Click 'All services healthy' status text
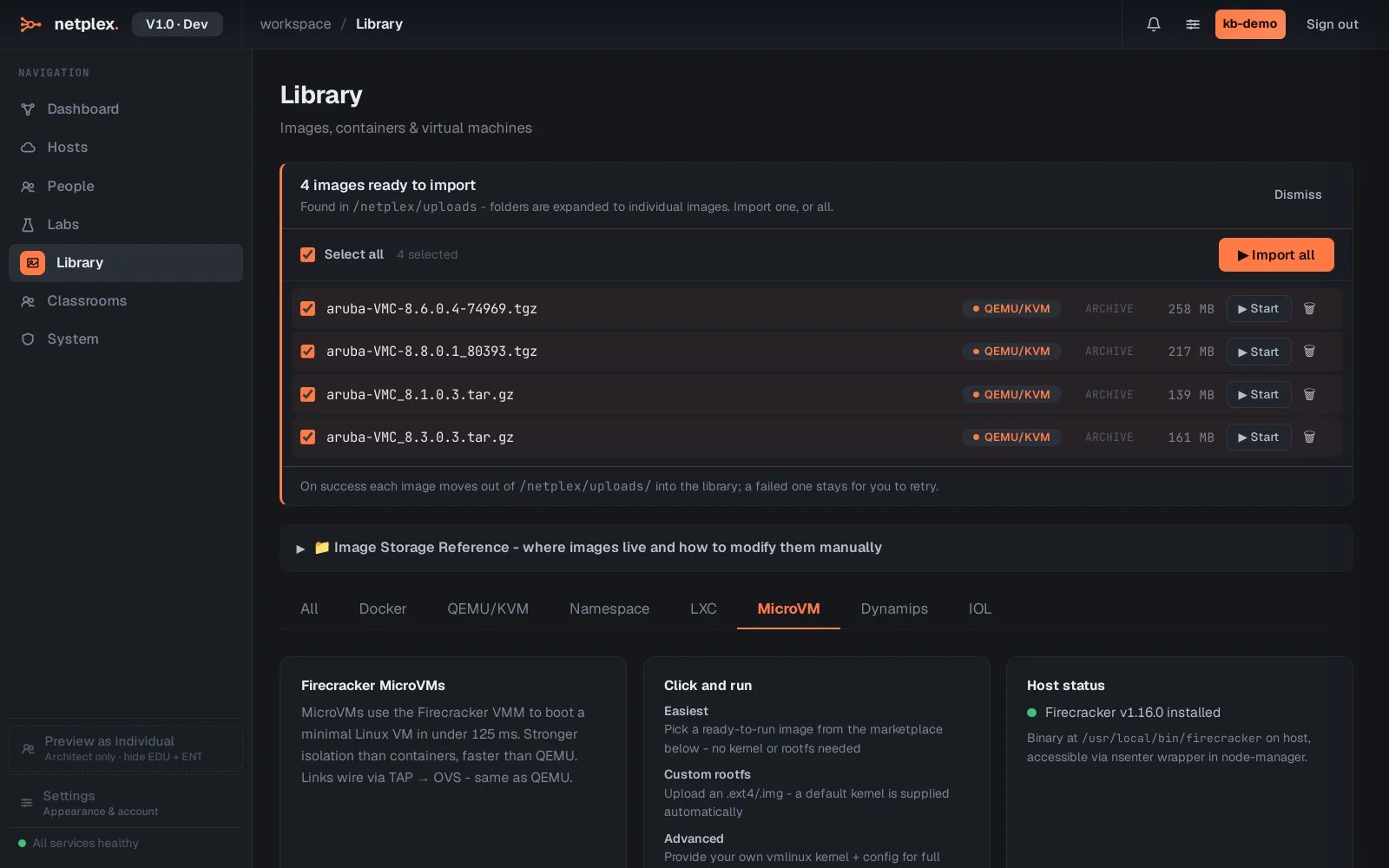The image size is (1389, 868). point(86,844)
